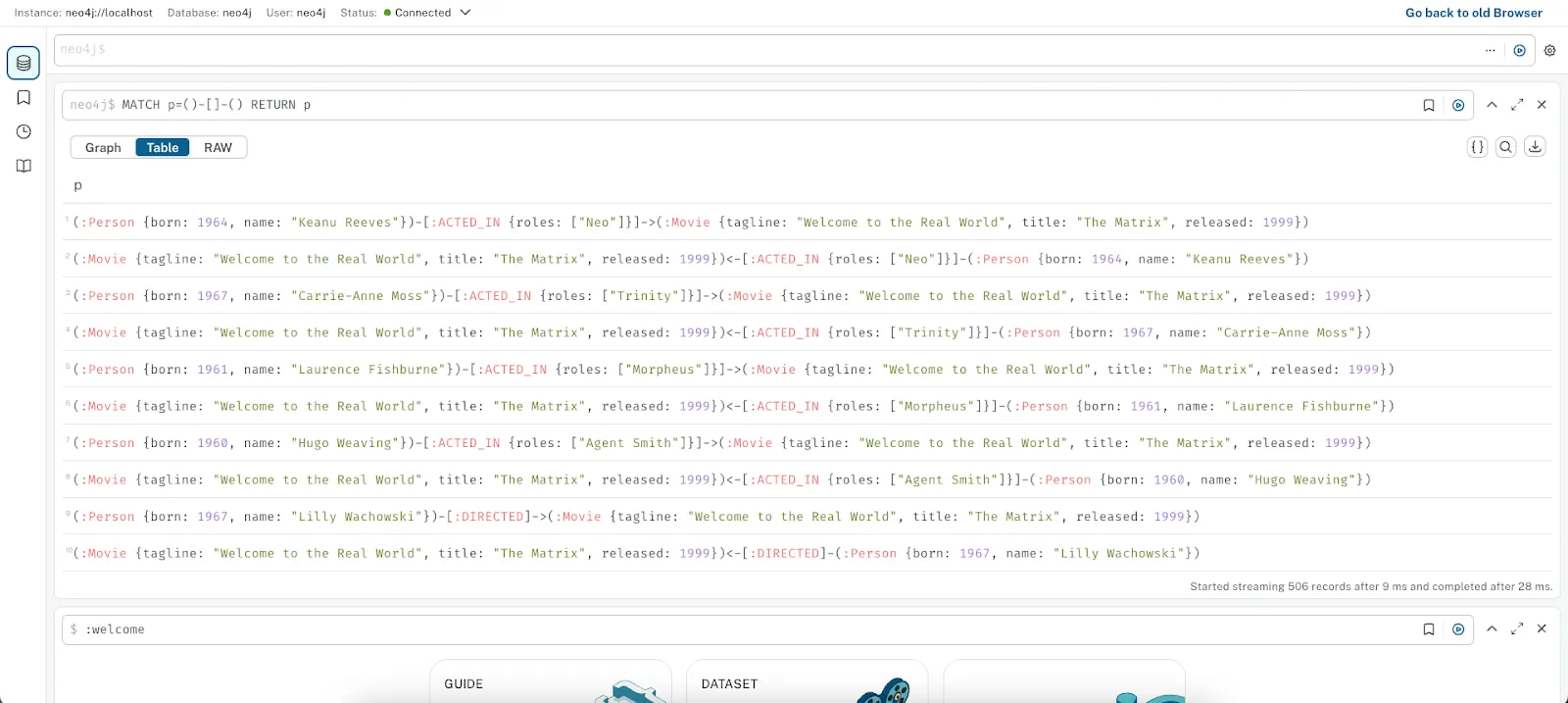Rerun the :welcome command
Viewport: 1568px width, 703px height.
click(1458, 629)
